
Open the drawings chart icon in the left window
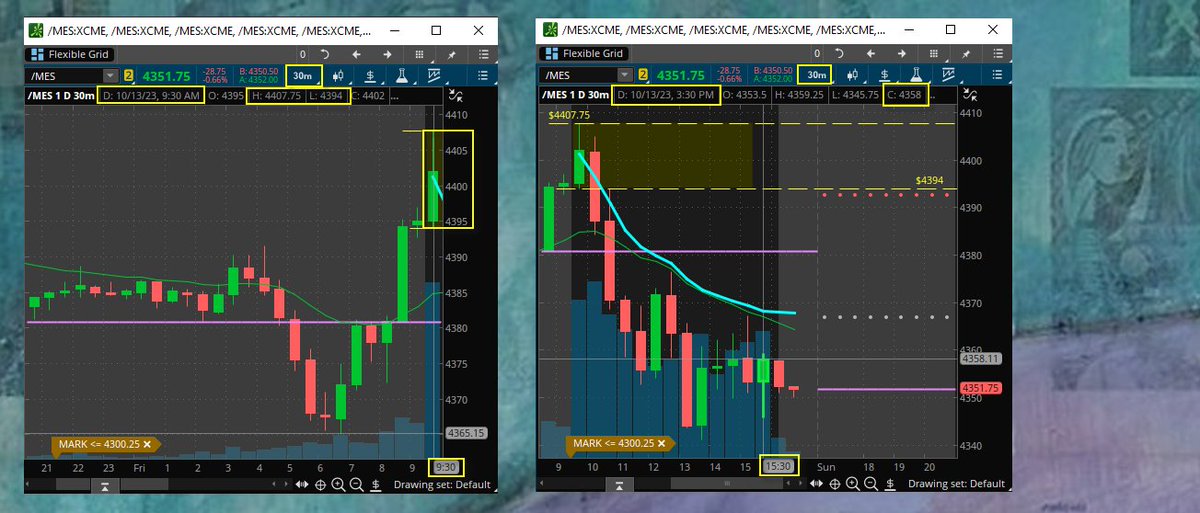434,75
